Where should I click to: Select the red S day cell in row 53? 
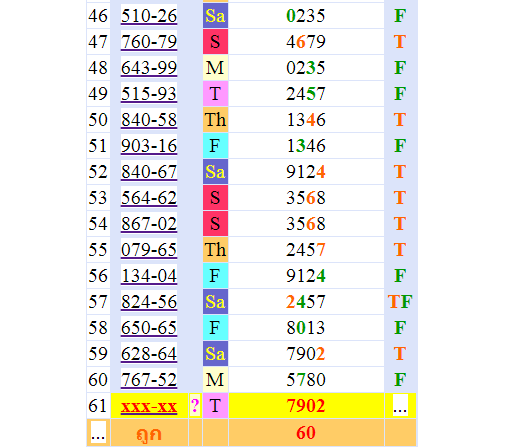[215, 198]
